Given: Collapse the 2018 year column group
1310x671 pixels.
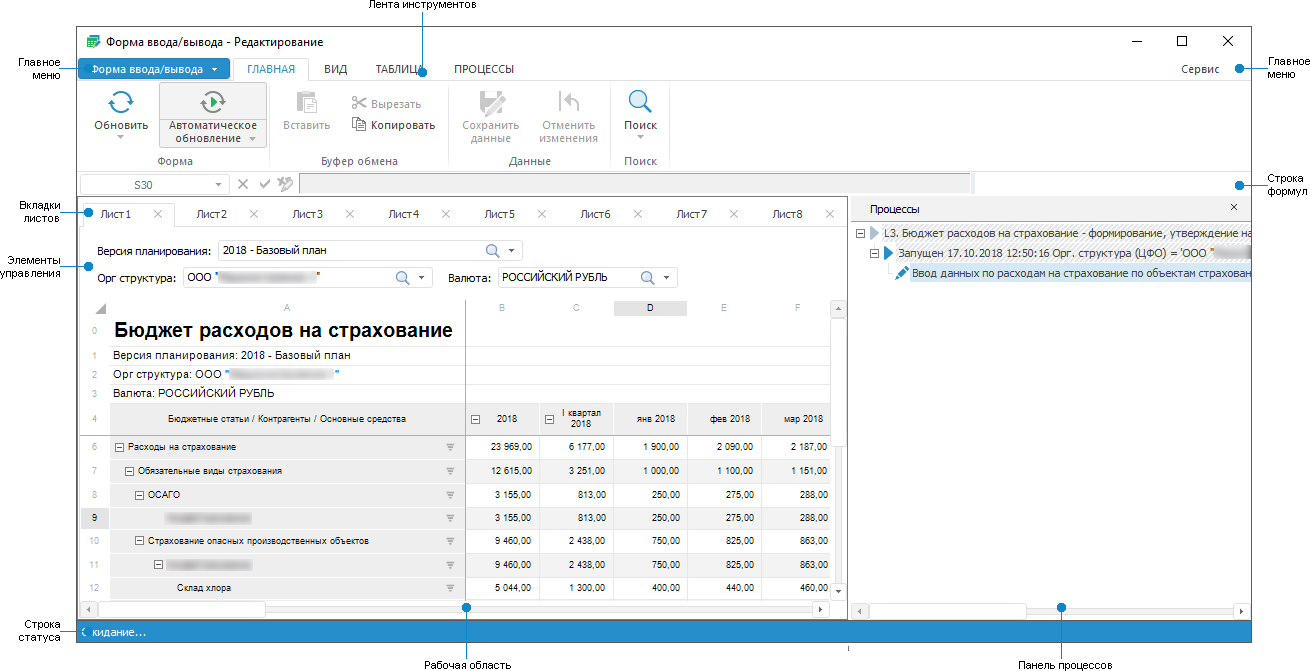Looking at the screenshot, I should point(476,420).
